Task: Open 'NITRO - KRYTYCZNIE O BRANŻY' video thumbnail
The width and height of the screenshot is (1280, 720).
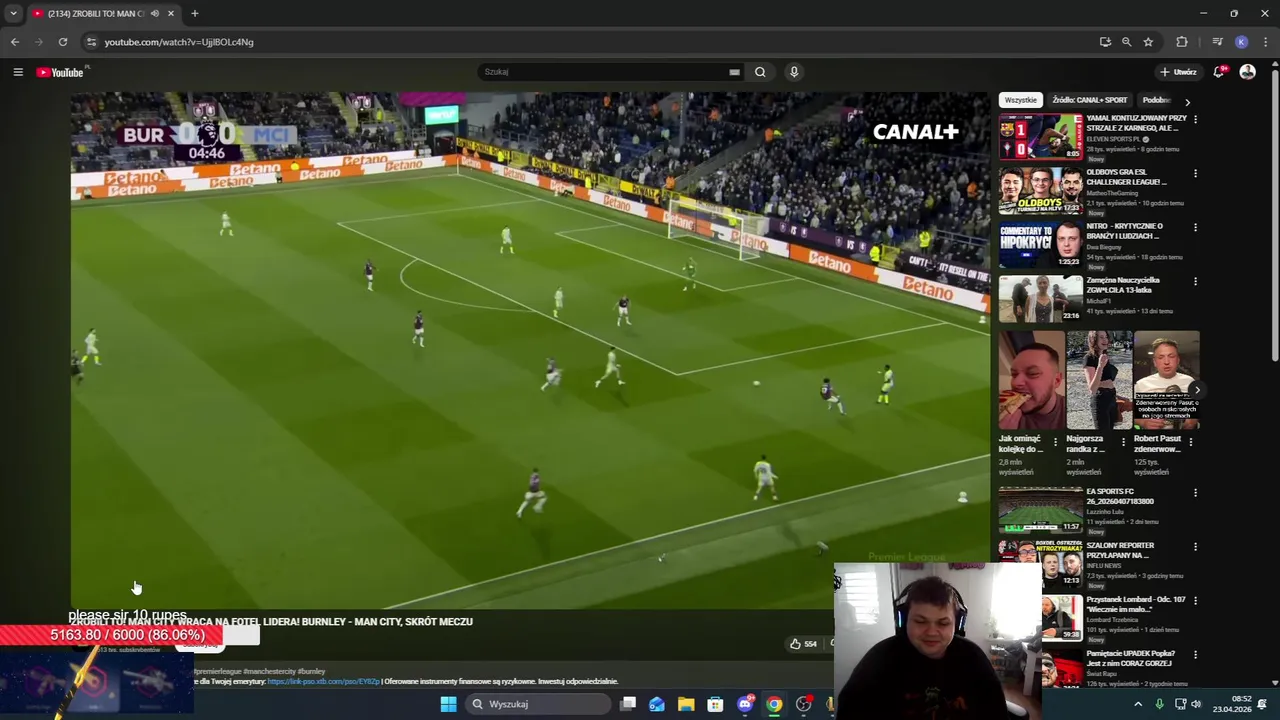Action: 1040,244
